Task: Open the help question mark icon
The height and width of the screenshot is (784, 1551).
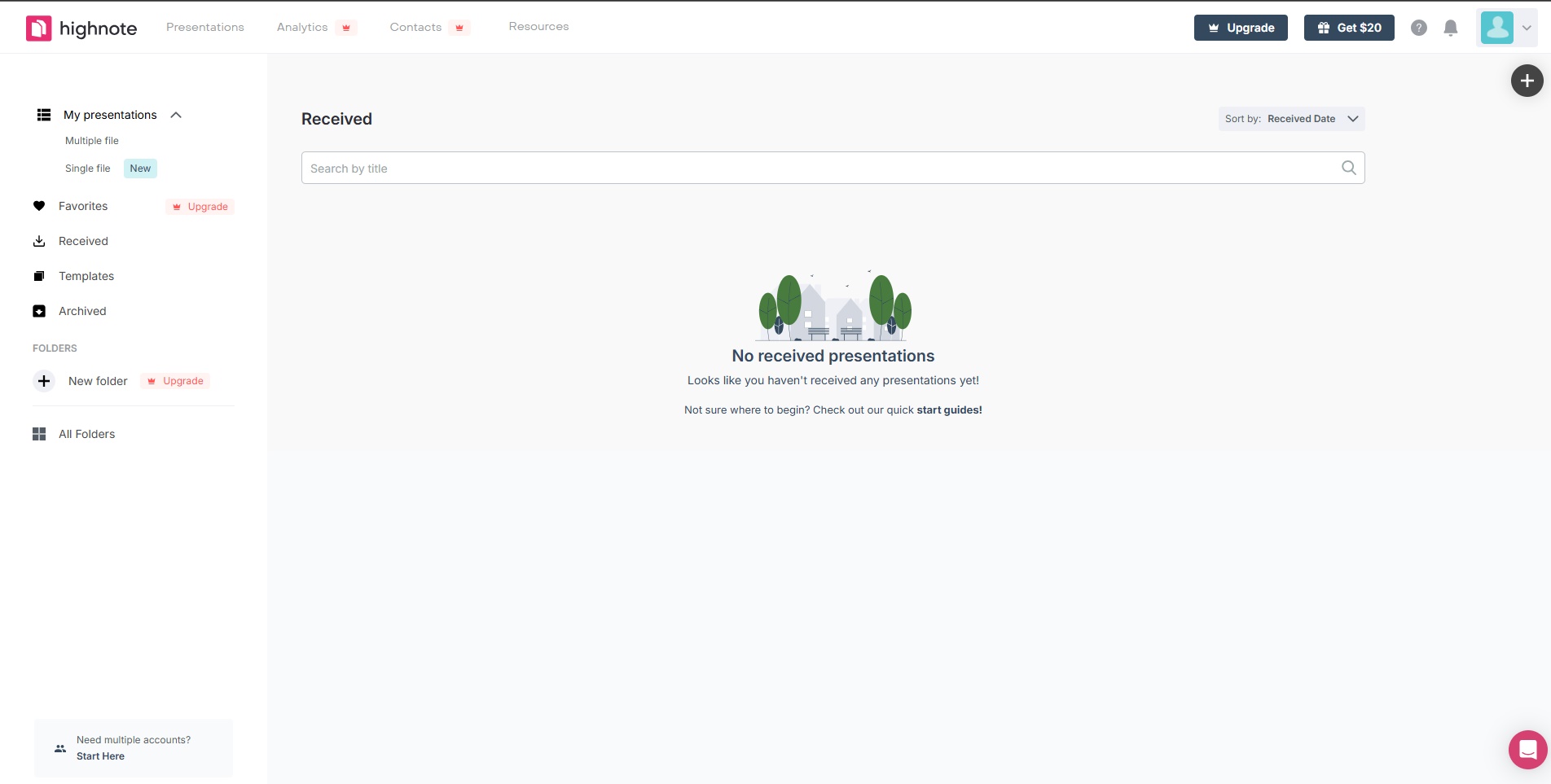Action: pyautogui.click(x=1418, y=28)
